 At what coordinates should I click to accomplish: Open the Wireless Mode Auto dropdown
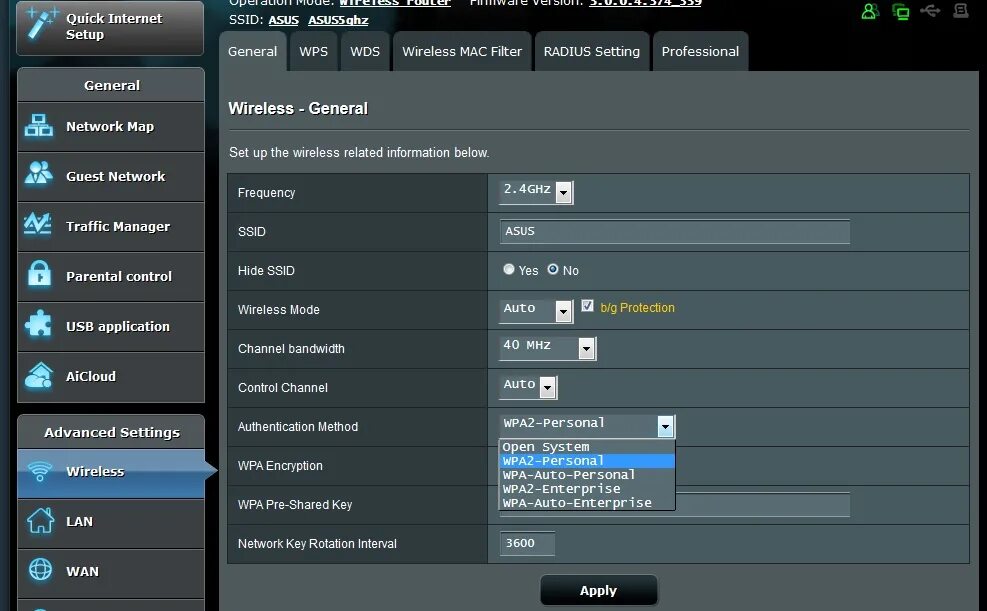[536, 310]
